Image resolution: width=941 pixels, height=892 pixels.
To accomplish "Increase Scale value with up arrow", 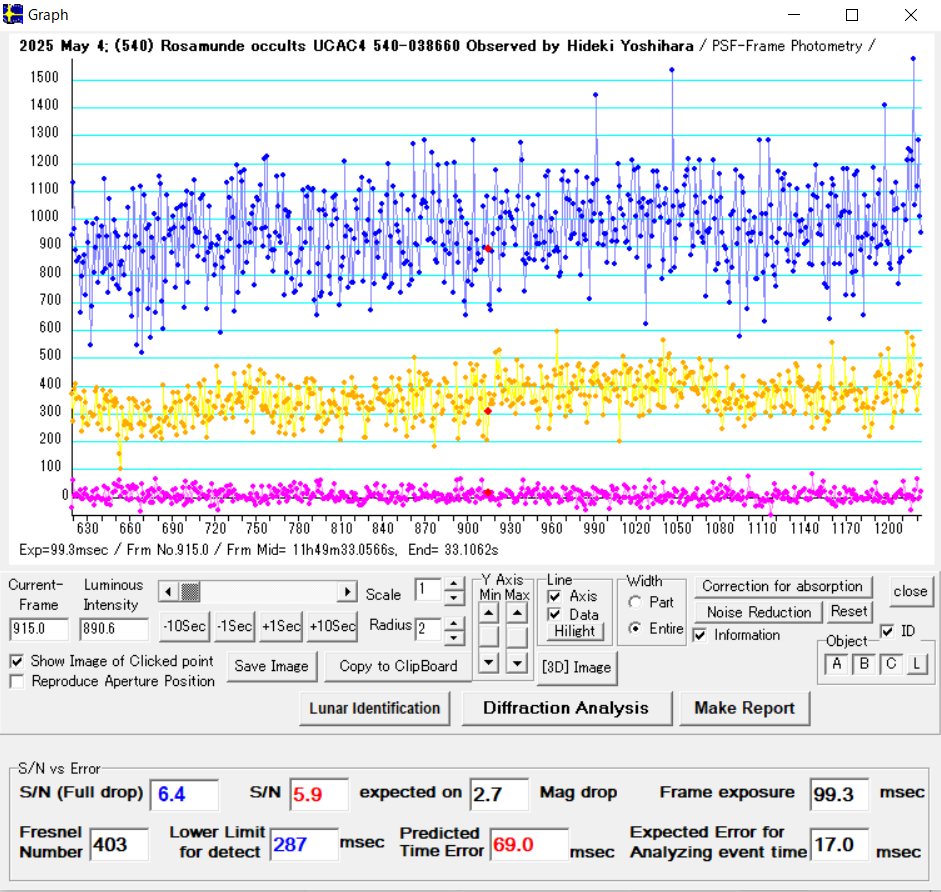I will pos(454,584).
